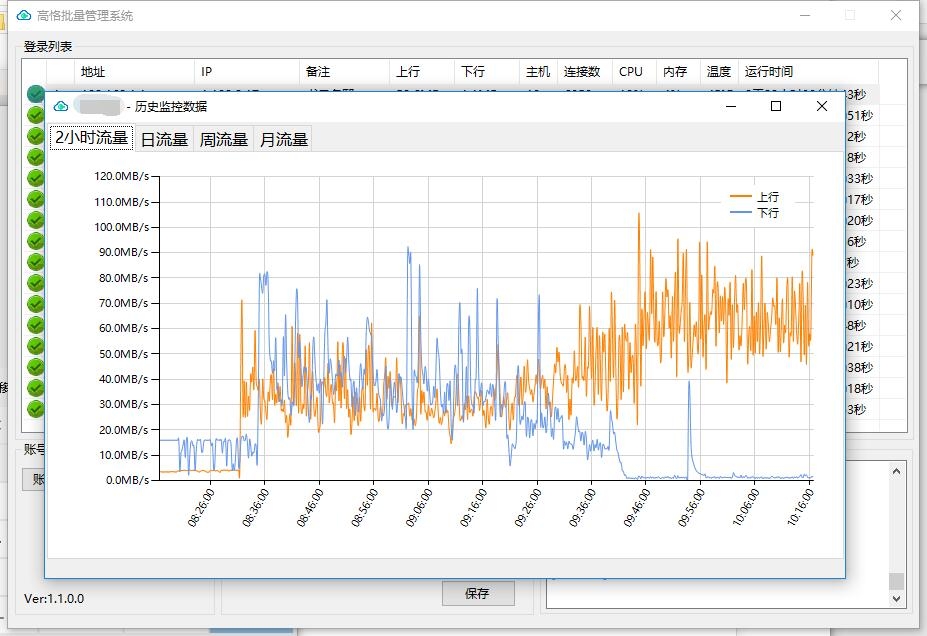Image resolution: width=927 pixels, height=636 pixels.
Task: Click the 温度 column header
Action: (718, 72)
